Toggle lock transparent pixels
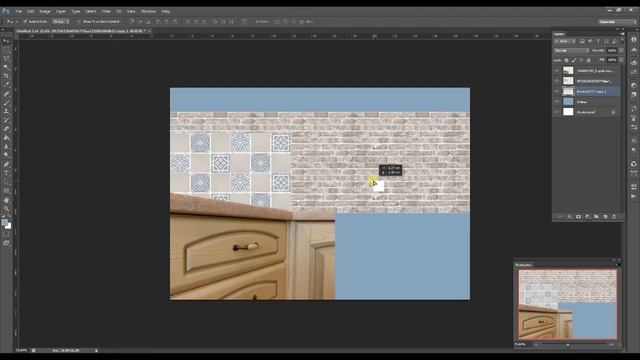This screenshot has height=360, width=640. pos(567,60)
